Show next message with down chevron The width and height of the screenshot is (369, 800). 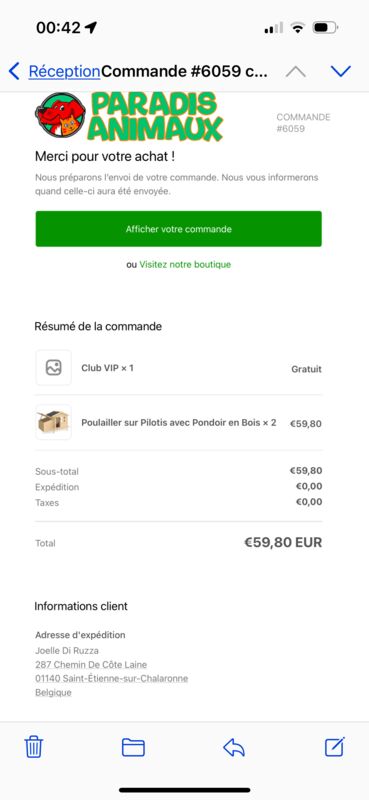point(340,71)
